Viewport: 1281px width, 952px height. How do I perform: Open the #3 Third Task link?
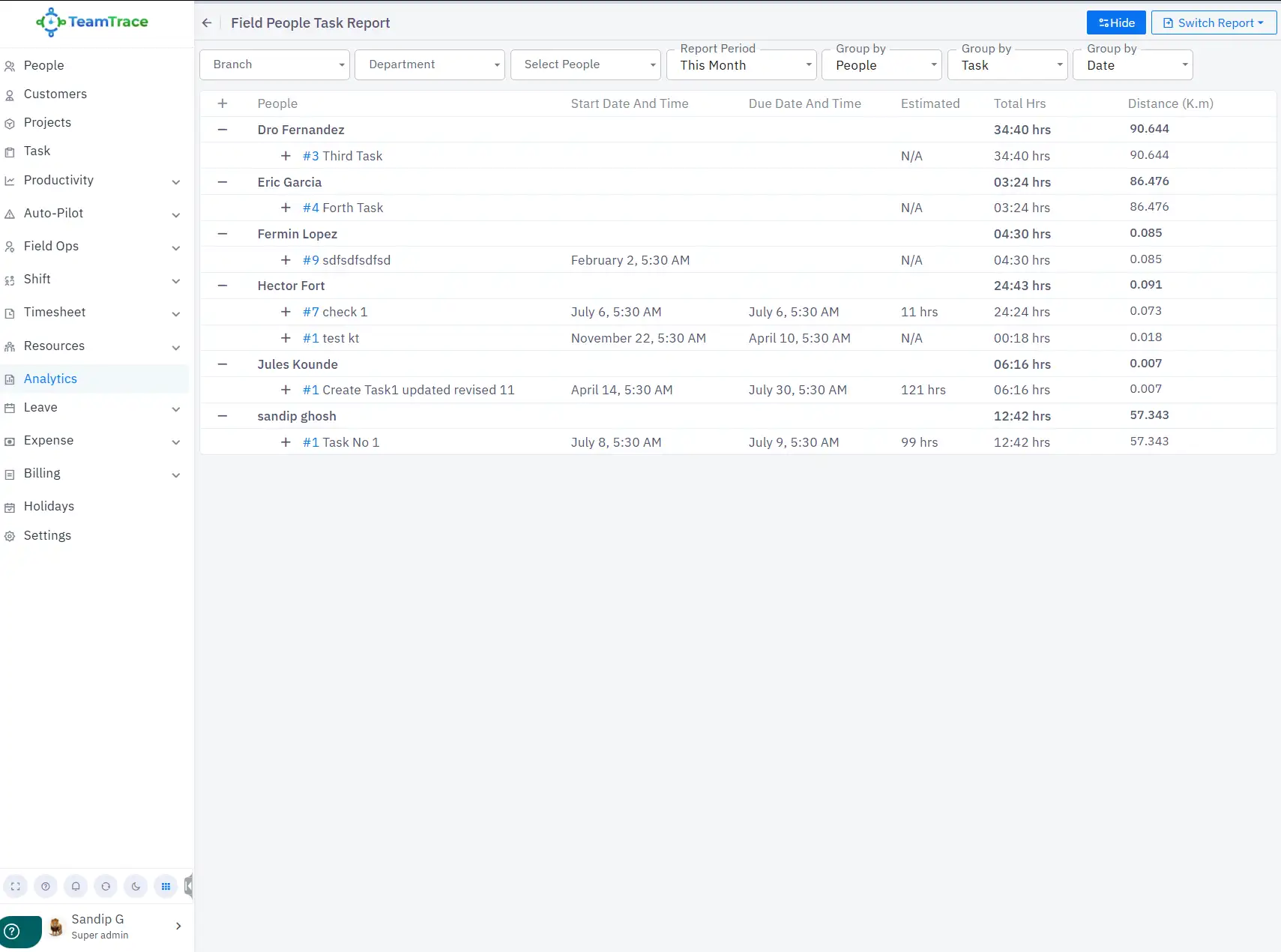pyautogui.click(x=343, y=156)
